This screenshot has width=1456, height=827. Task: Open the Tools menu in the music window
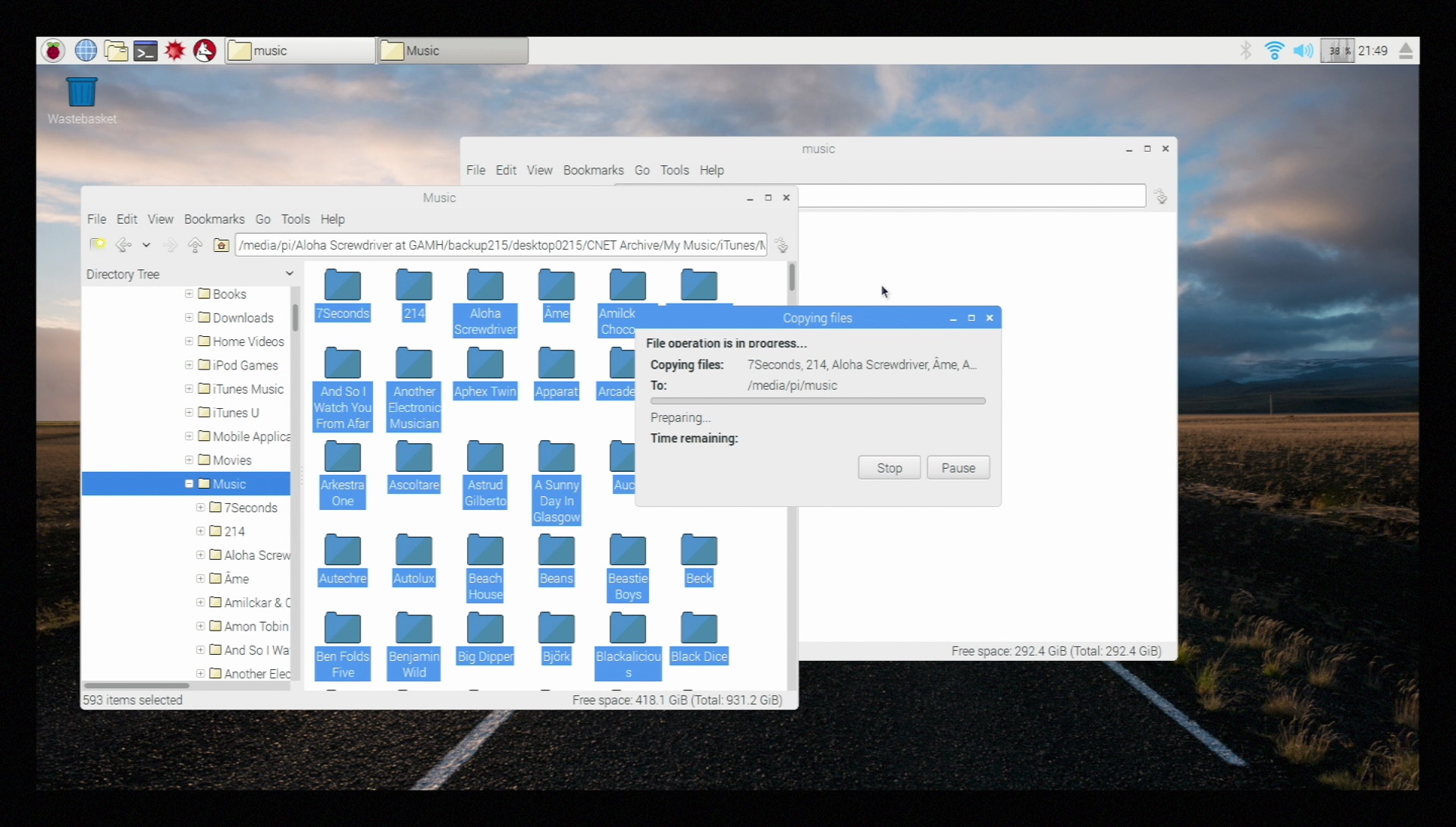click(x=673, y=170)
